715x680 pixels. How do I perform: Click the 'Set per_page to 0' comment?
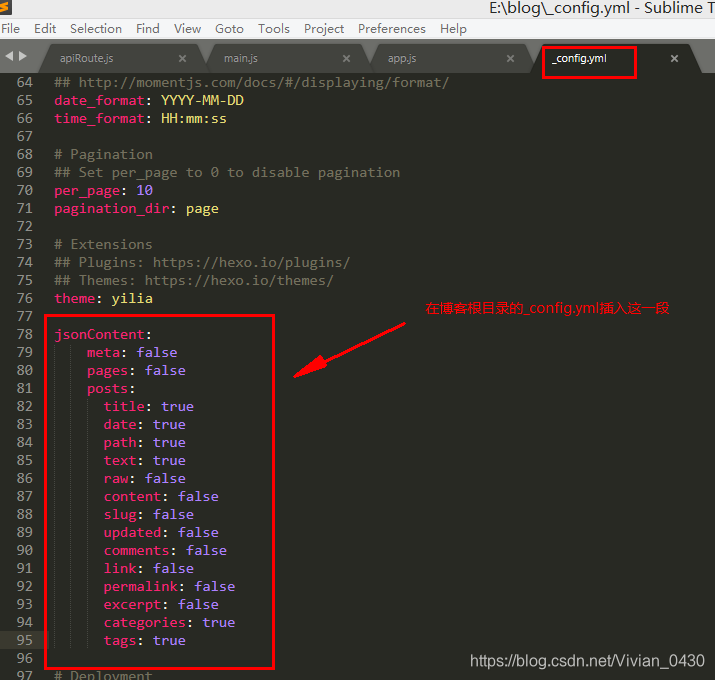point(227,173)
